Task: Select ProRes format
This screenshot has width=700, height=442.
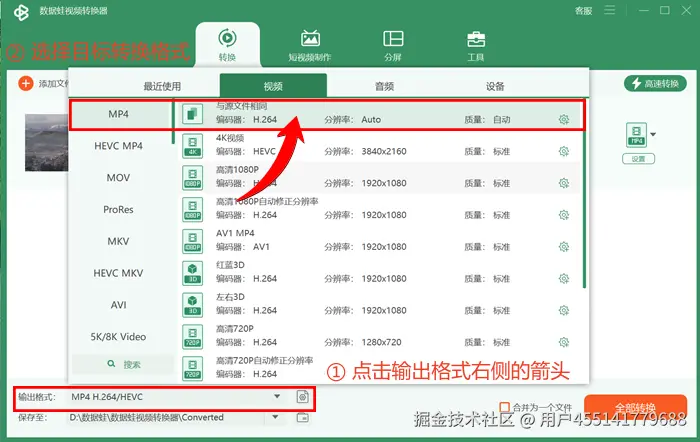Action: [118, 209]
